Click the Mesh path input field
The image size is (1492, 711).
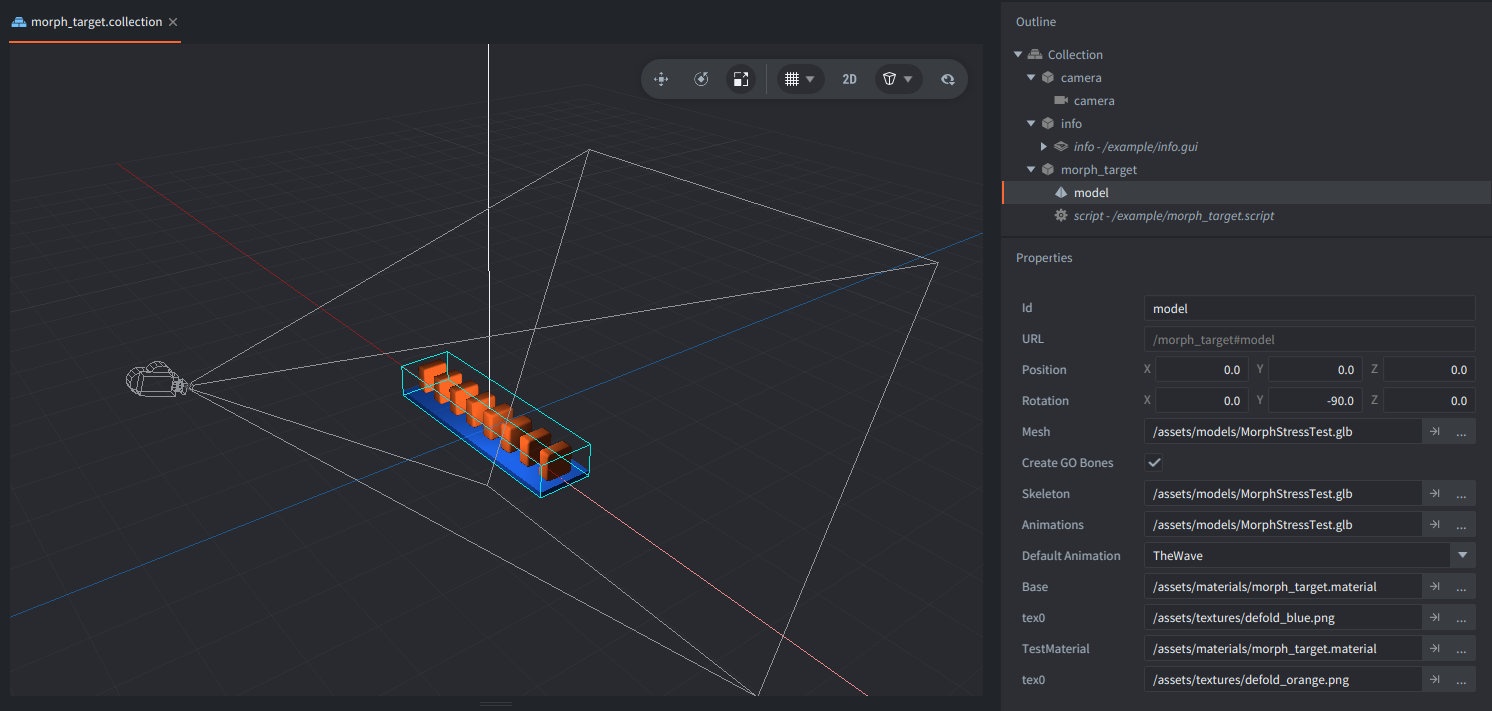coord(1283,432)
